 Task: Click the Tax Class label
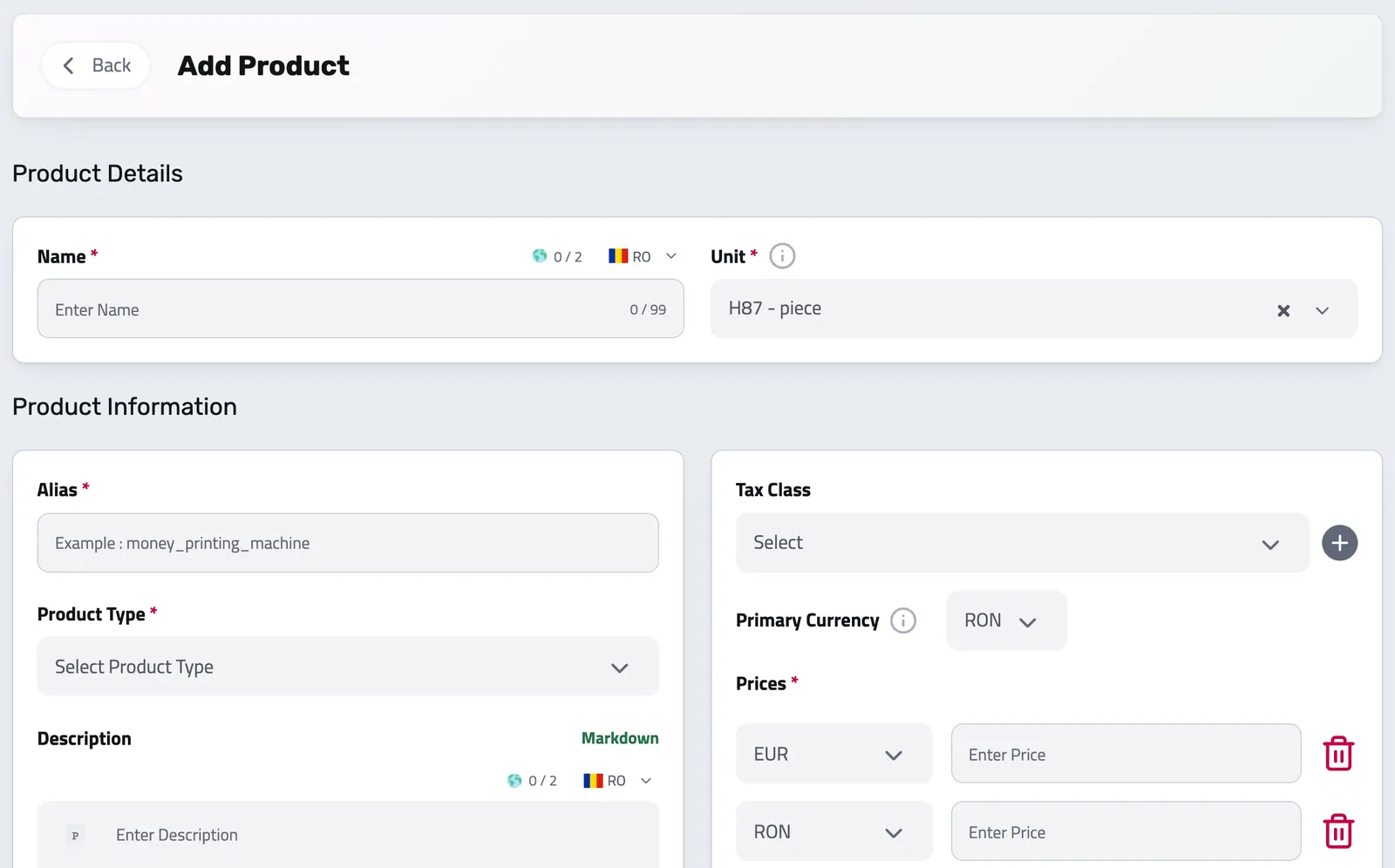773,490
